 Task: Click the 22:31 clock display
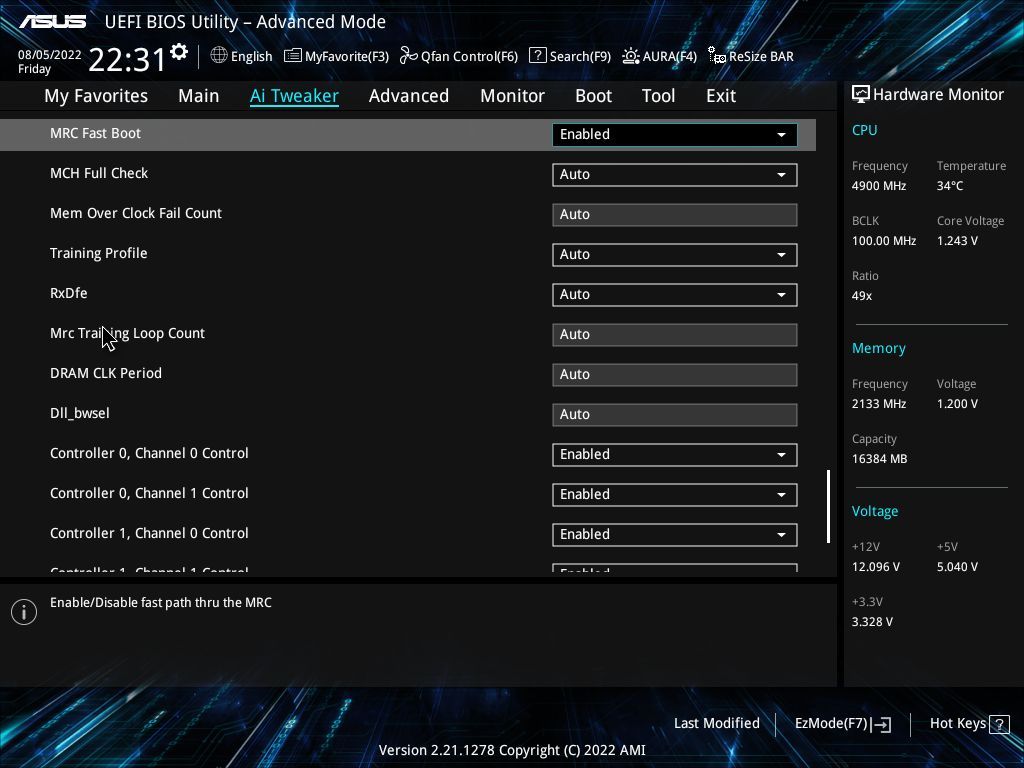pyautogui.click(x=127, y=59)
